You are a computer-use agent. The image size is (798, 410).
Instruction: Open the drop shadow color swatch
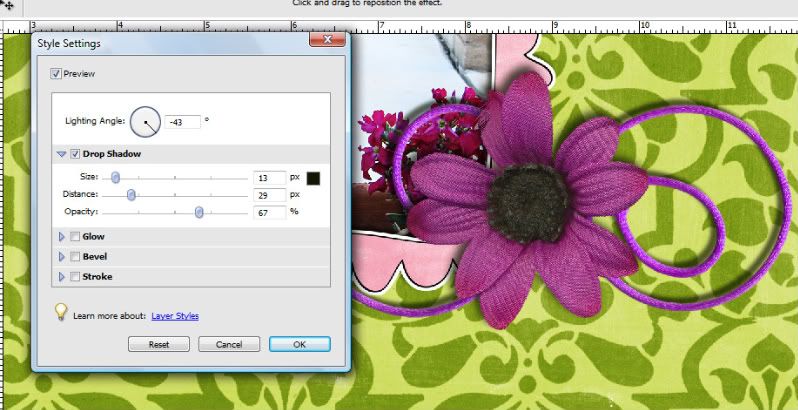[x=314, y=178]
